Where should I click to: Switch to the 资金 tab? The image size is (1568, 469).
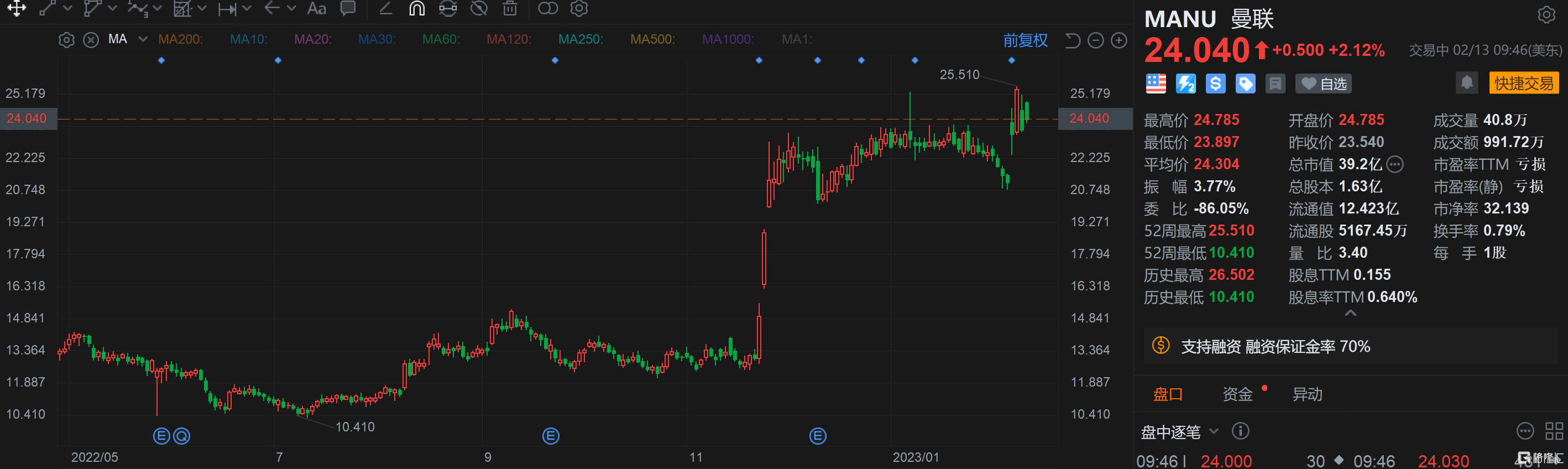click(x=1237, y=394)
